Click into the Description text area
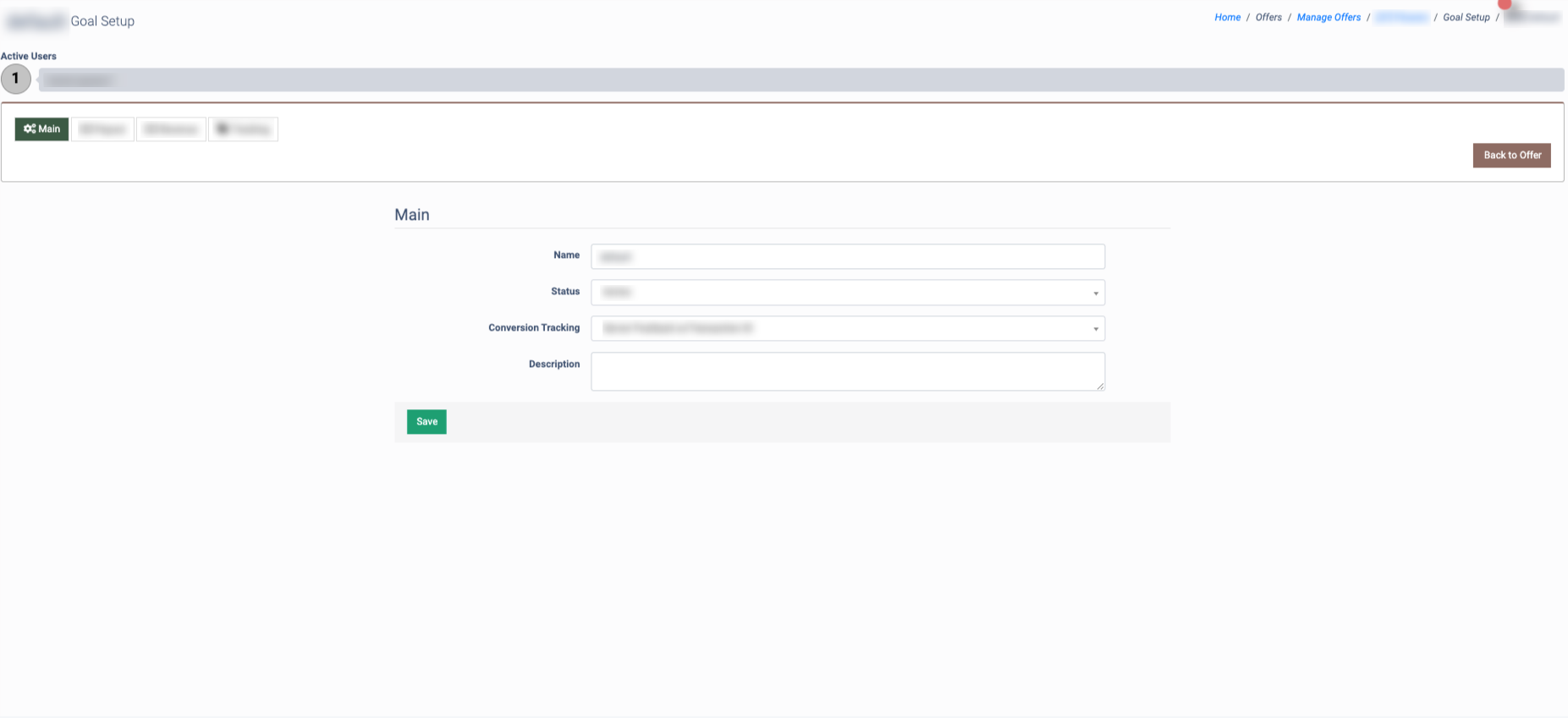 pos(847,371)
